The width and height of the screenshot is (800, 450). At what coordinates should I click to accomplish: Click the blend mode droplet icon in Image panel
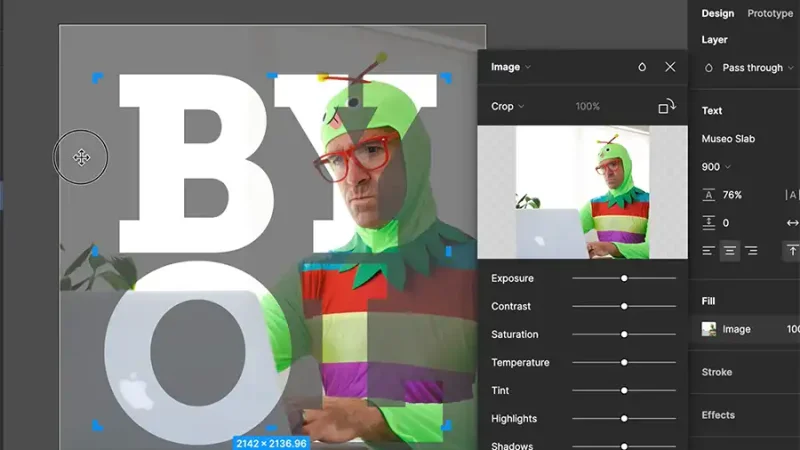(642, 67)
